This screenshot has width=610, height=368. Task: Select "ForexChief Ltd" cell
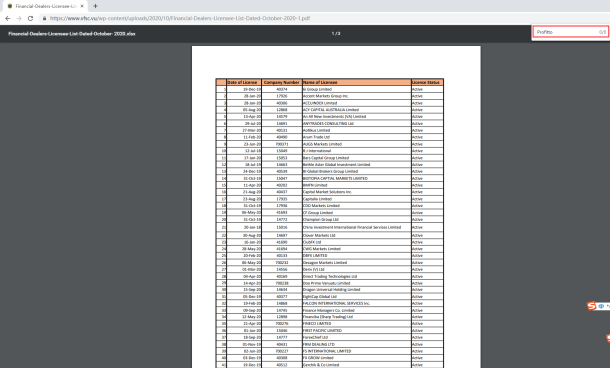point(357,337)
